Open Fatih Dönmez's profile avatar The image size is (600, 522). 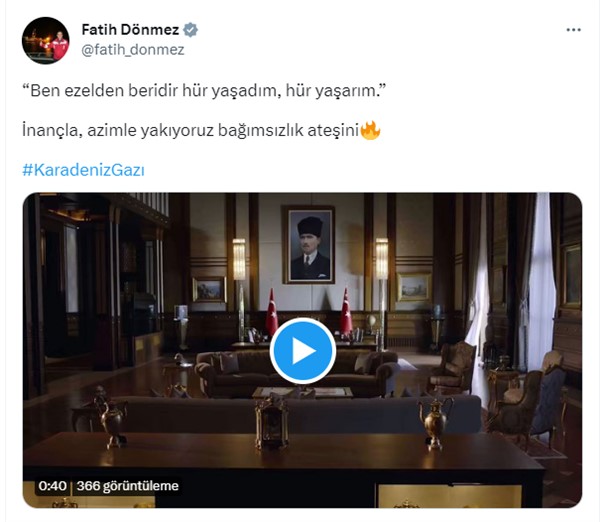click(x=46, y=40)
